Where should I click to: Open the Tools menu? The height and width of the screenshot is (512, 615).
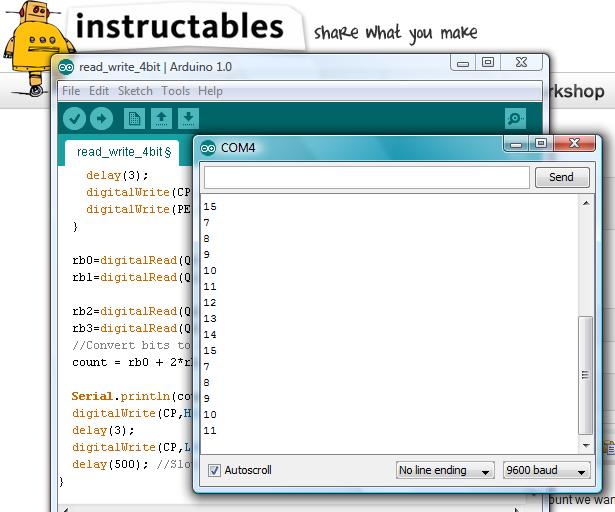(x=175, y=91)
